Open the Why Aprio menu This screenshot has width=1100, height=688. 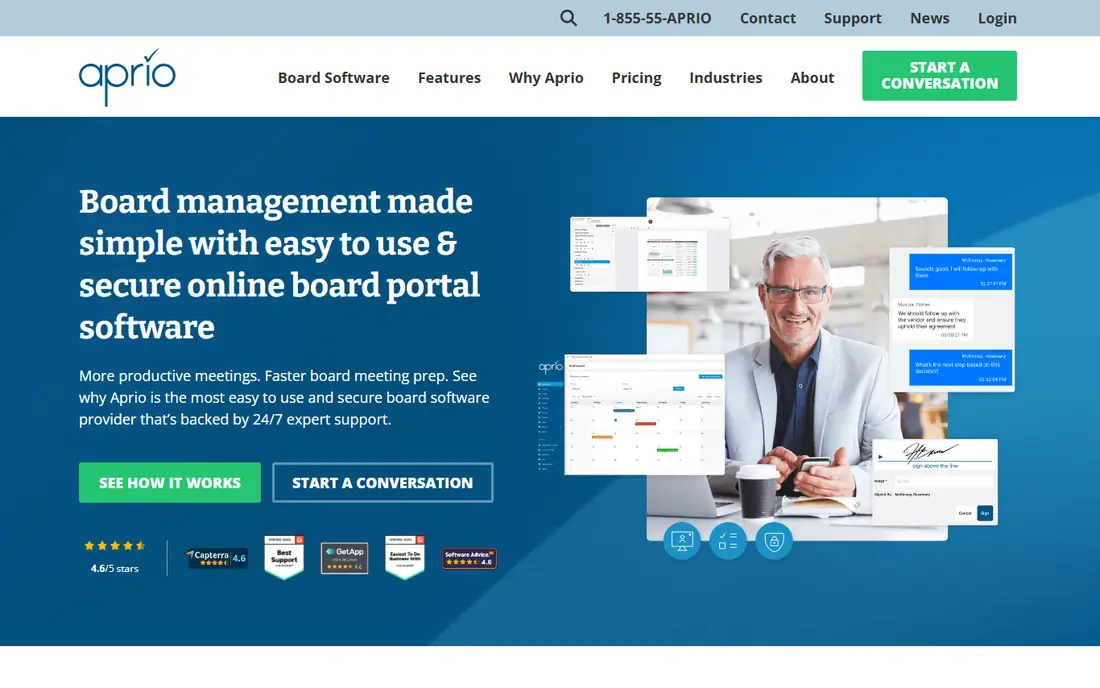546,78
